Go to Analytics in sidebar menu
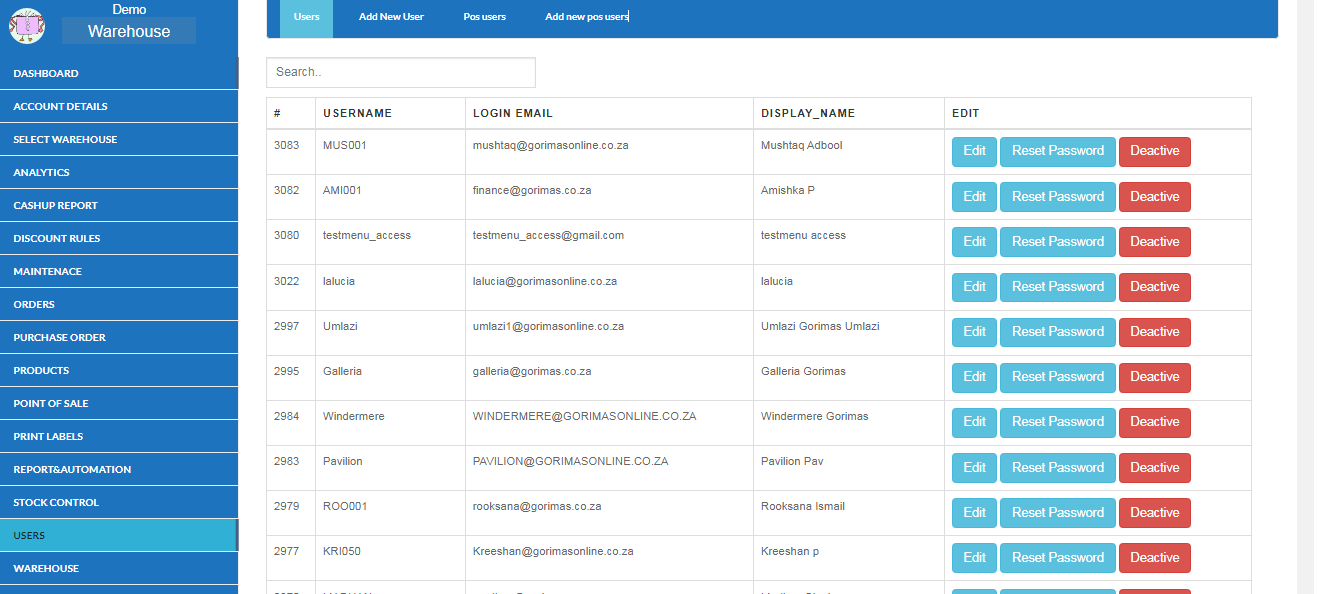The height and width of the screenshot is (594, 1322). tap(41, 172)
